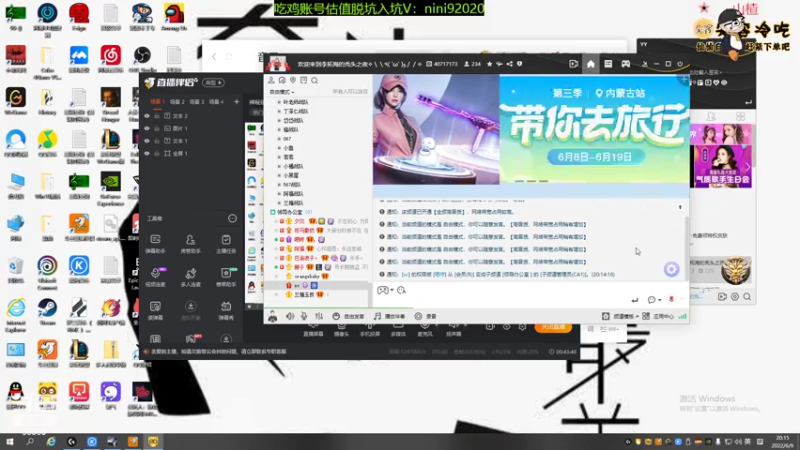Expand the 小黑屋 channel

(279, 176)
